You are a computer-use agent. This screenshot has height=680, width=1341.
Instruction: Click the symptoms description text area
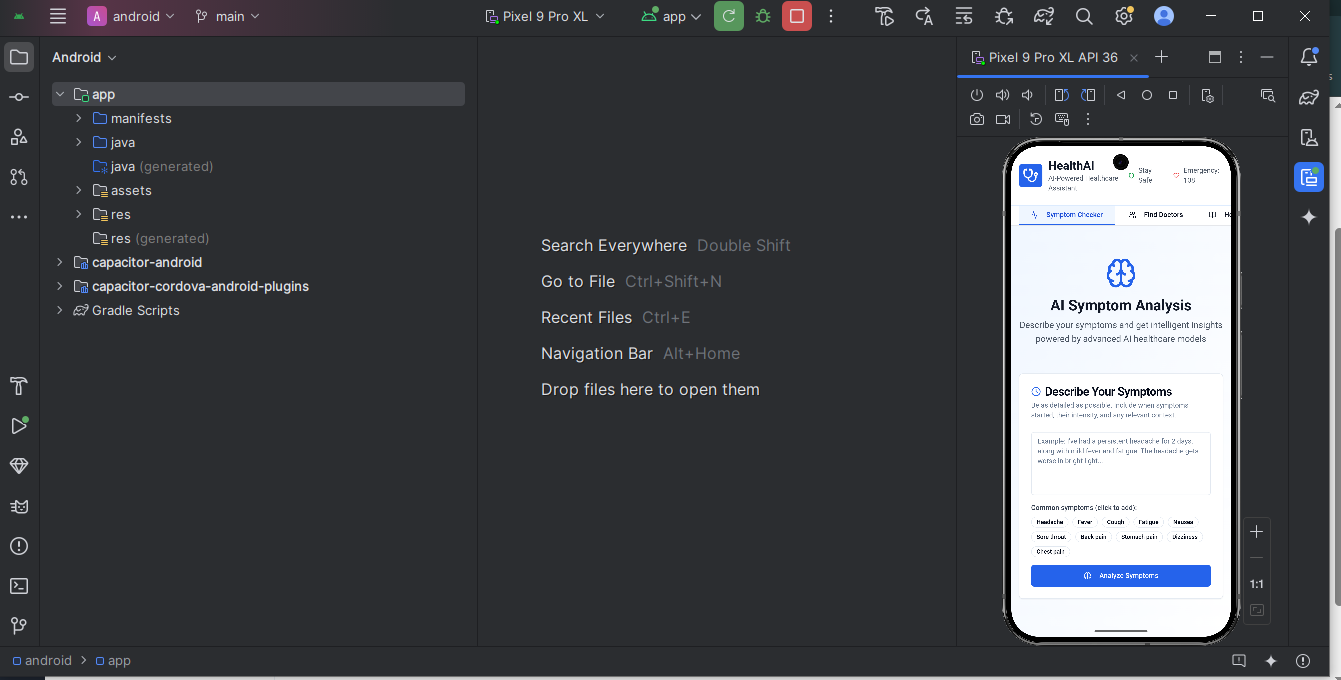click(1121, 464)
